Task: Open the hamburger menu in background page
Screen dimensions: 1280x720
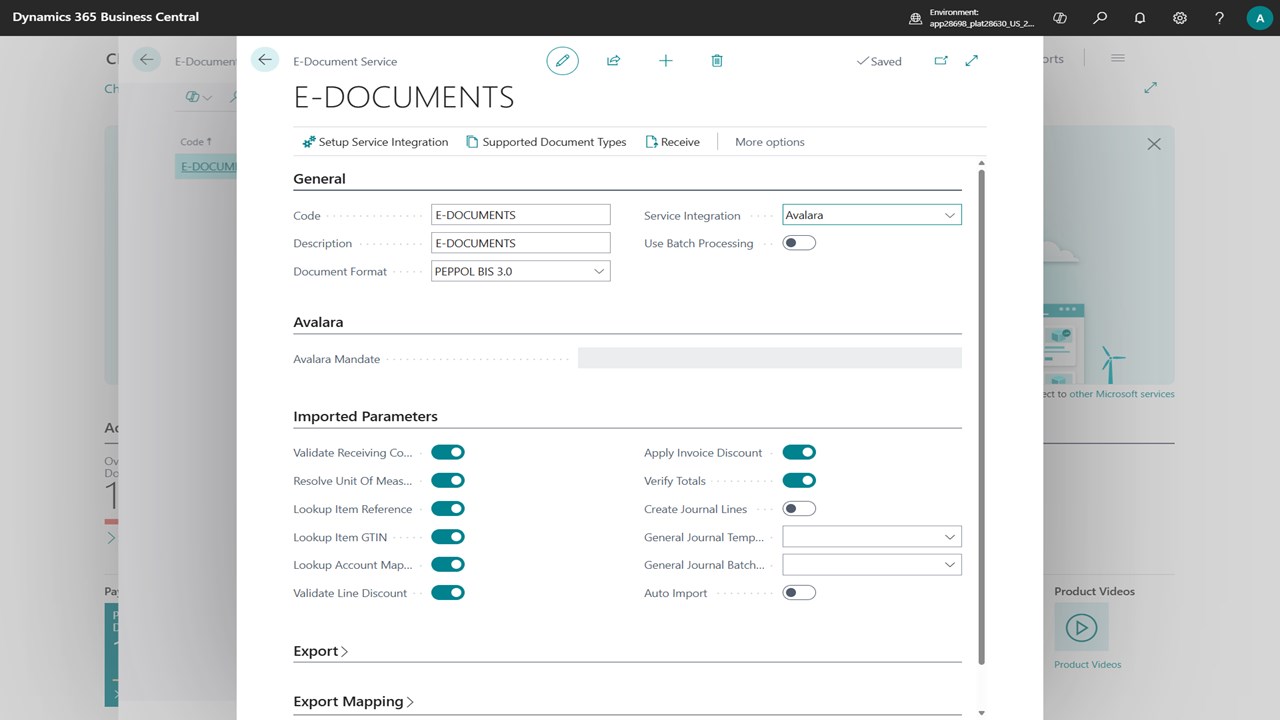Action: [x=1118, y=58]
